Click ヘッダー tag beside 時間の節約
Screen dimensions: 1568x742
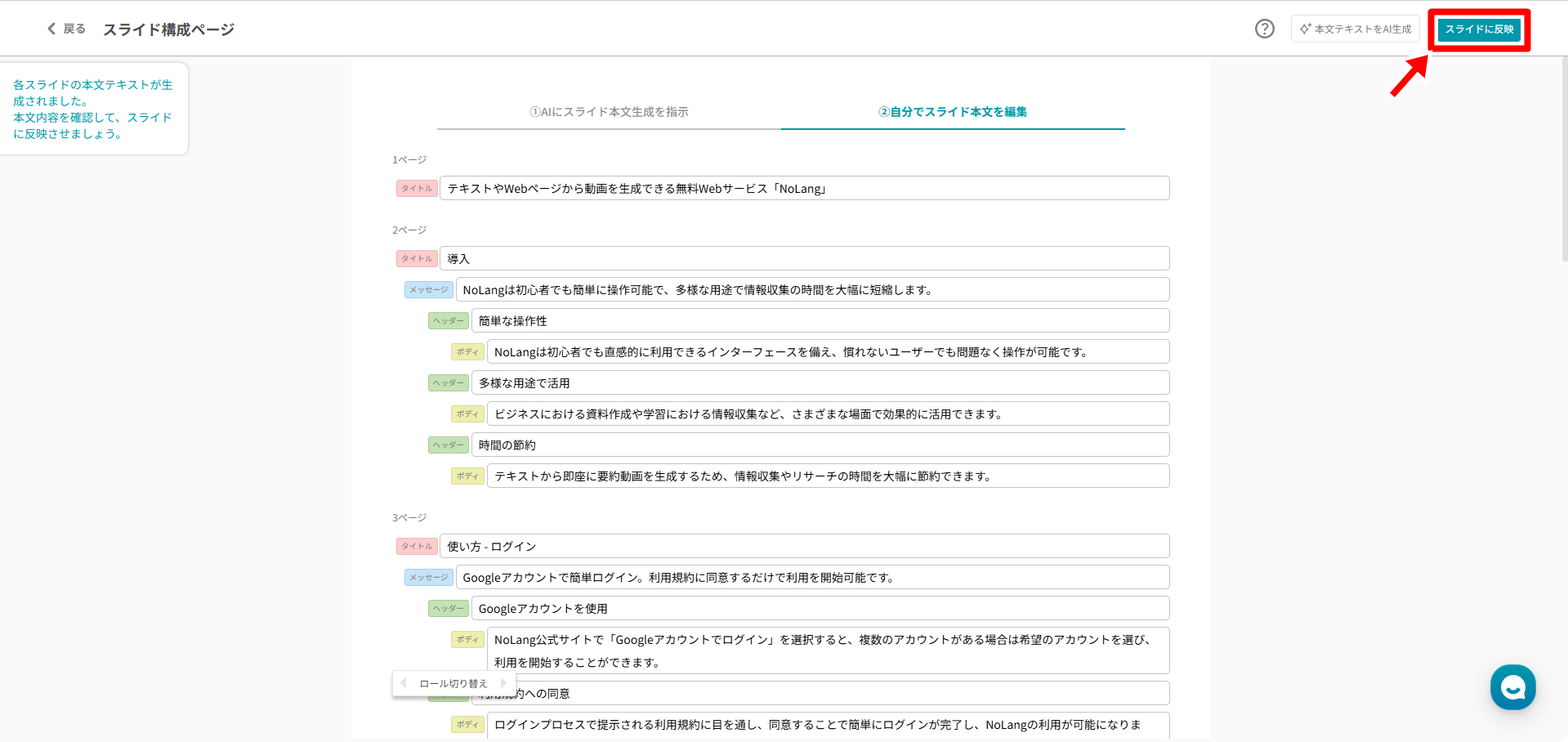coord(449,445)
